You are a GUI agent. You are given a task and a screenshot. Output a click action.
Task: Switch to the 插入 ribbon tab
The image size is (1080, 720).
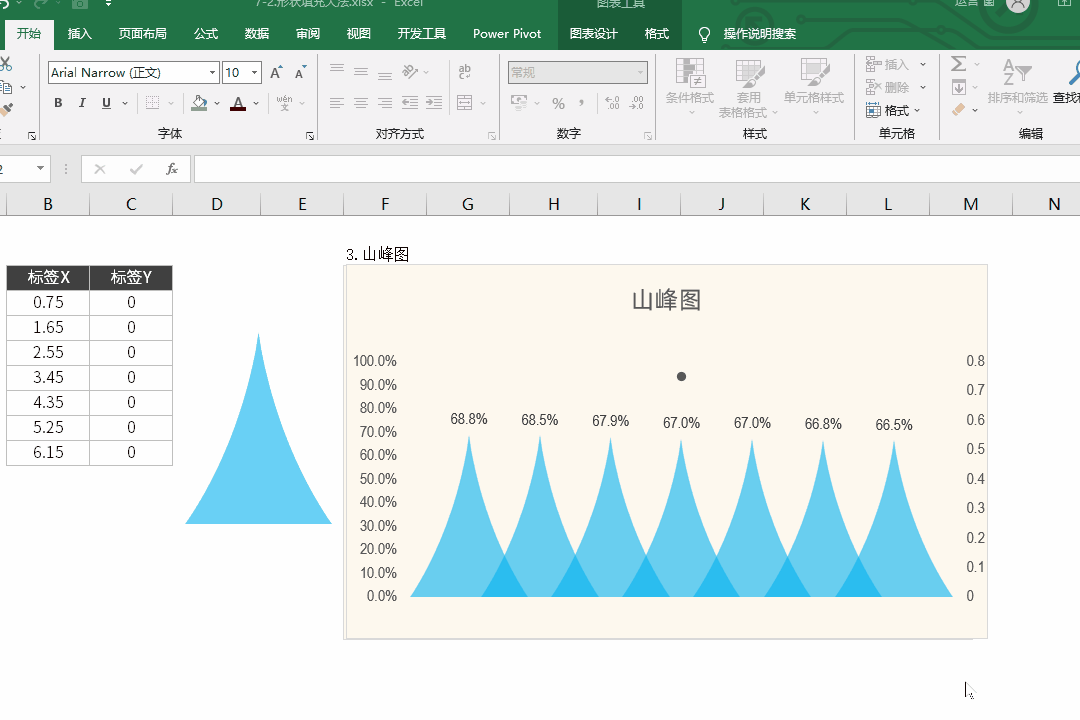(x=79, y=34)
